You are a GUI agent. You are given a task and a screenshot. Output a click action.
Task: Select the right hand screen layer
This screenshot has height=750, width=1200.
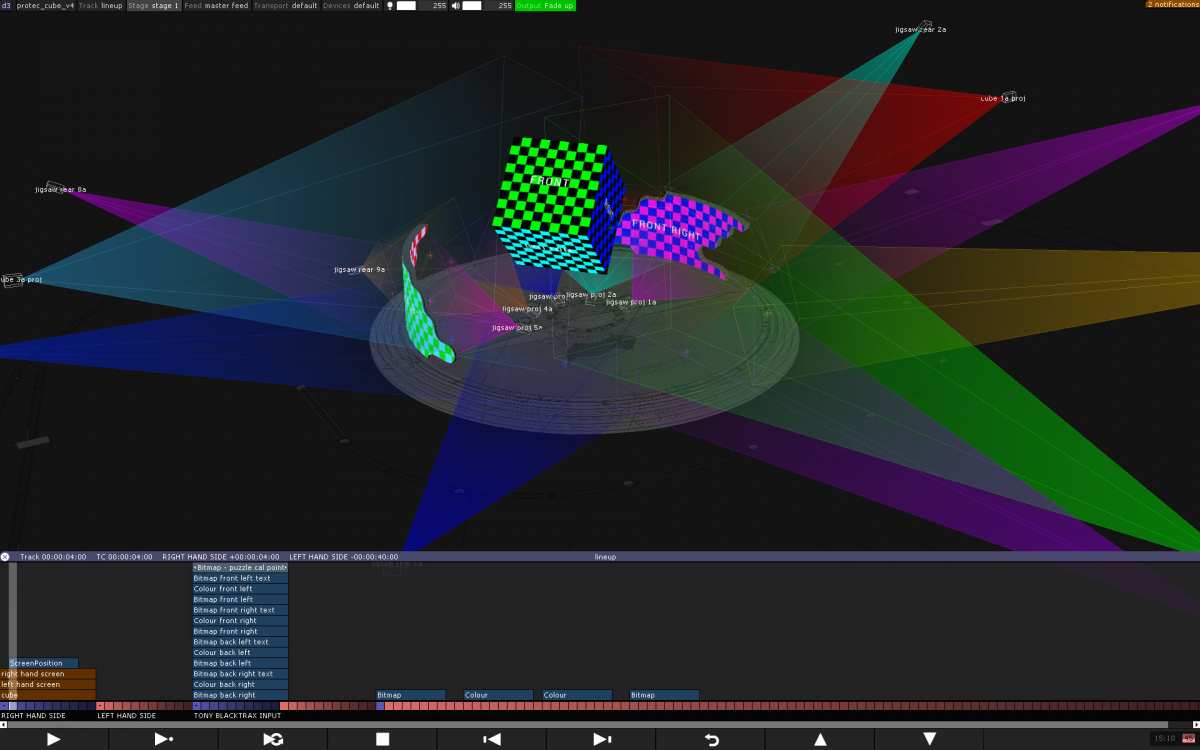(x=48, y=674)
